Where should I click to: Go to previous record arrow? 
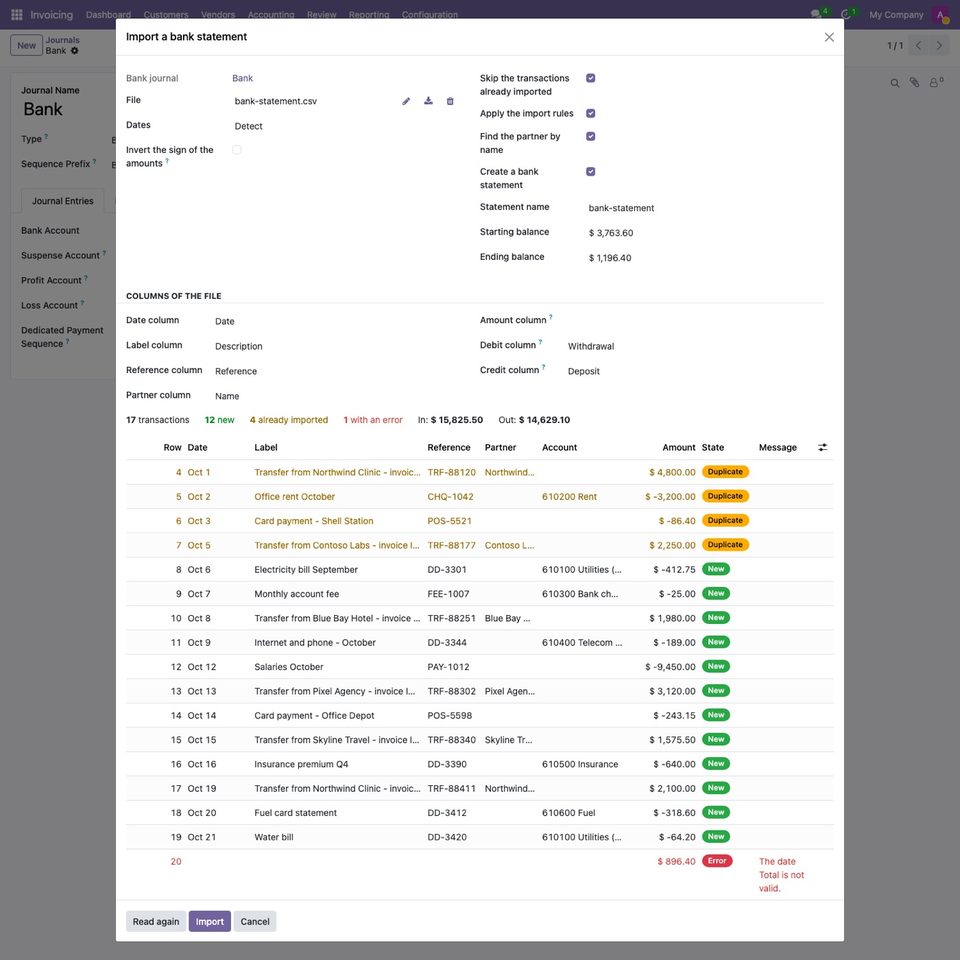point(918,45)
